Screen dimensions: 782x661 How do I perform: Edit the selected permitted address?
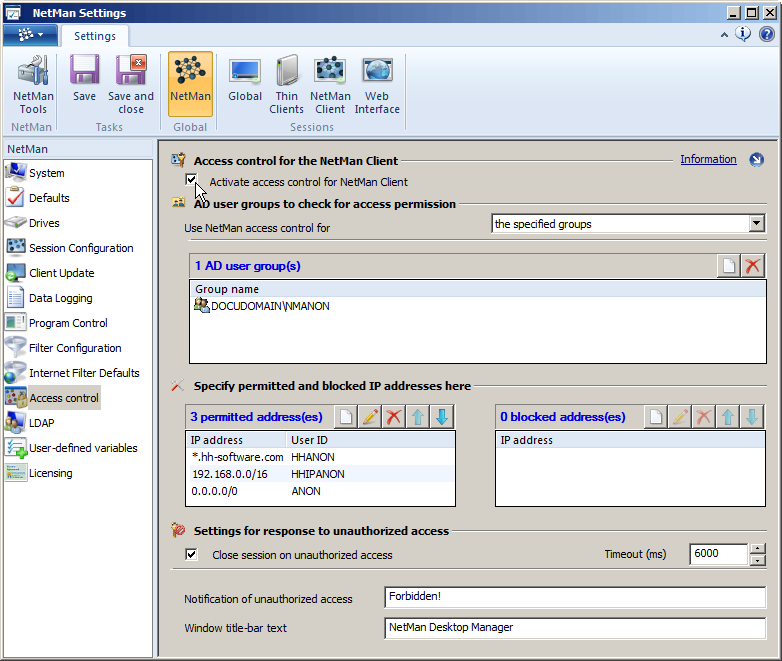(370, 417)
